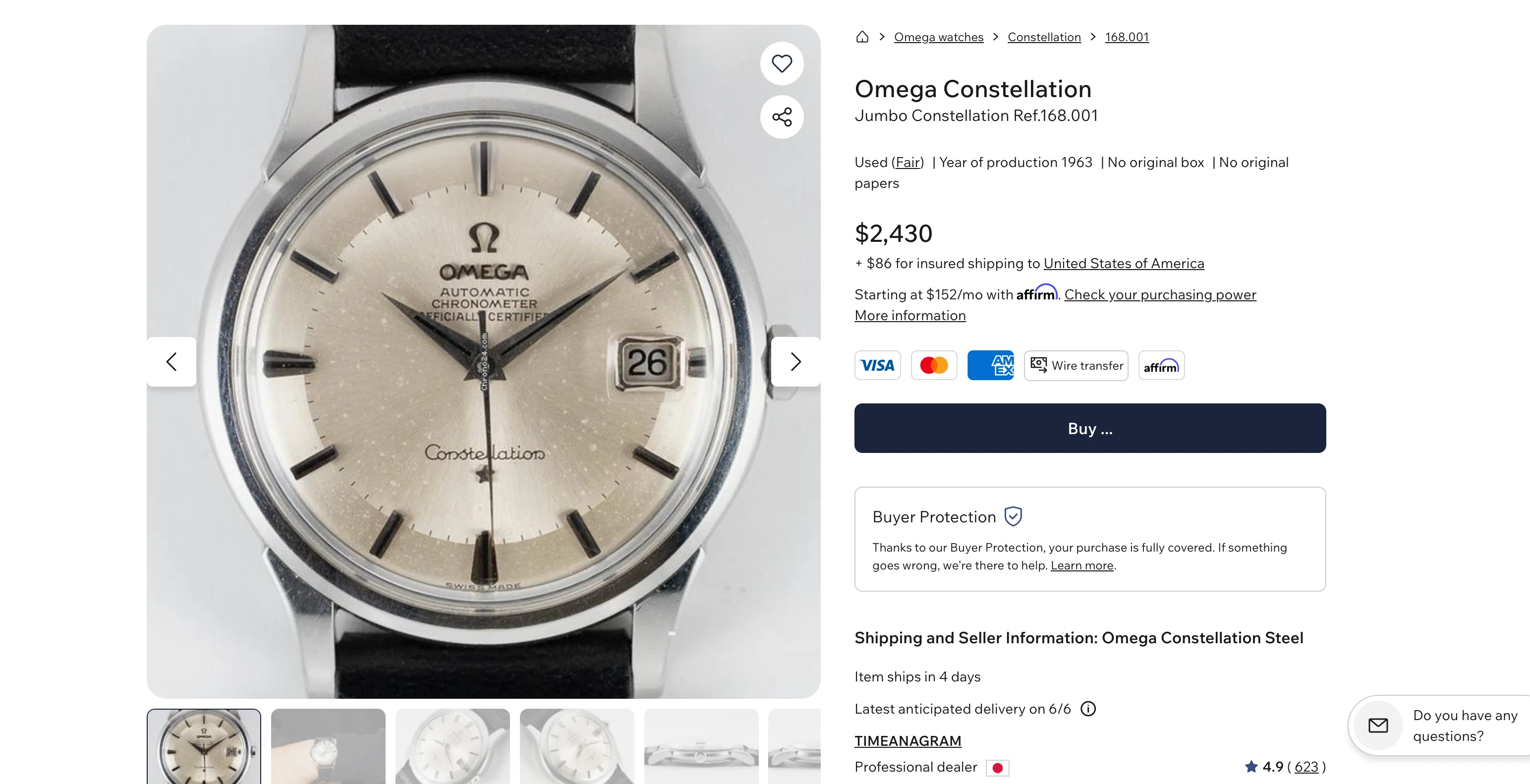Screen dimensions: 1530x784
Task: Open the envelope questions widget
Action: (x=1378, y=725)
